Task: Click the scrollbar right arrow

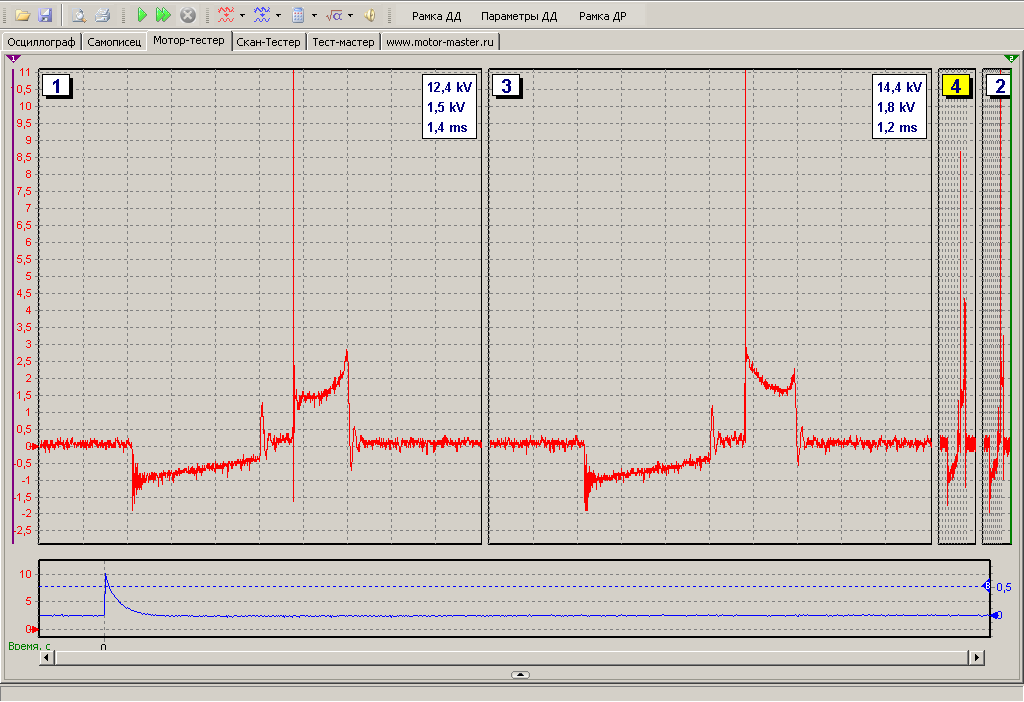Action: (x=977, y=658)
